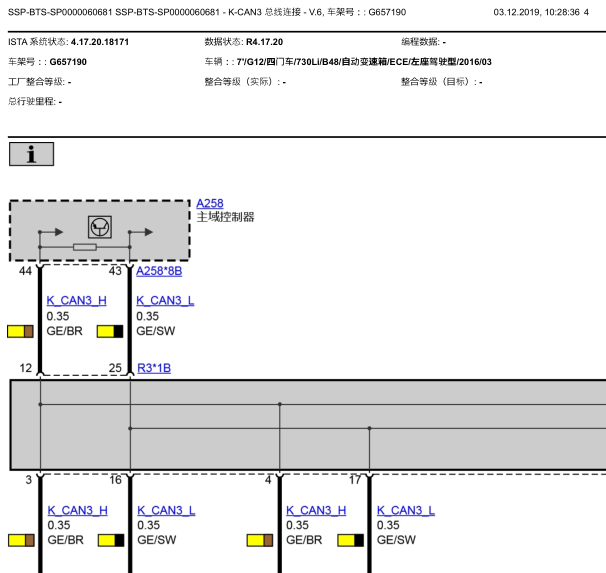Screen dimensions: 606x573
Task: Open the K_CAN3_H link below pin 4
Action: click(x=316, y=510)
